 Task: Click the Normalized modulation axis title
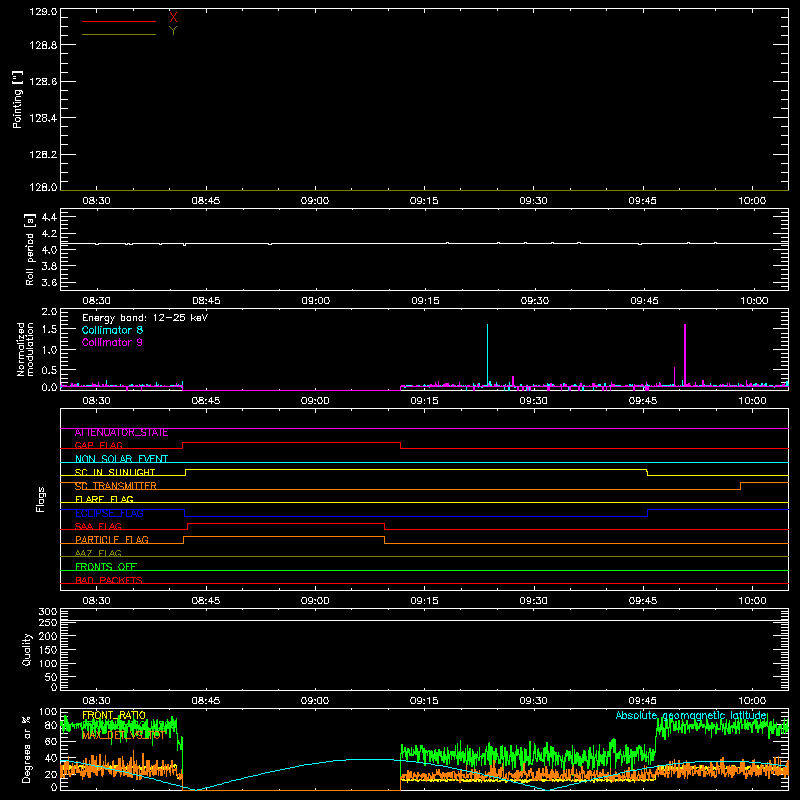coord(25,349)
